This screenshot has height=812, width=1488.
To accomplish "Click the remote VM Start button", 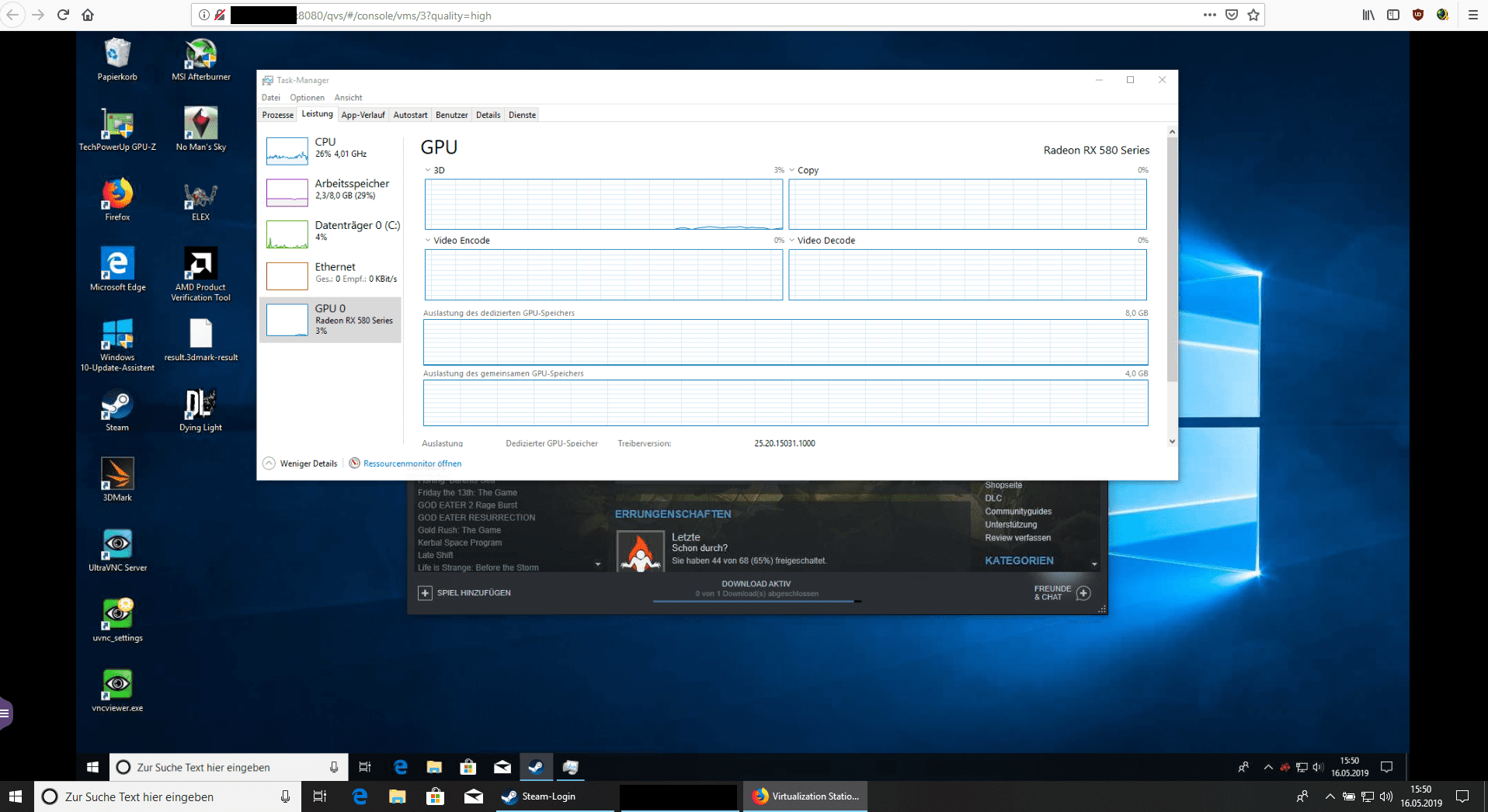I will [x=92, y=767].
